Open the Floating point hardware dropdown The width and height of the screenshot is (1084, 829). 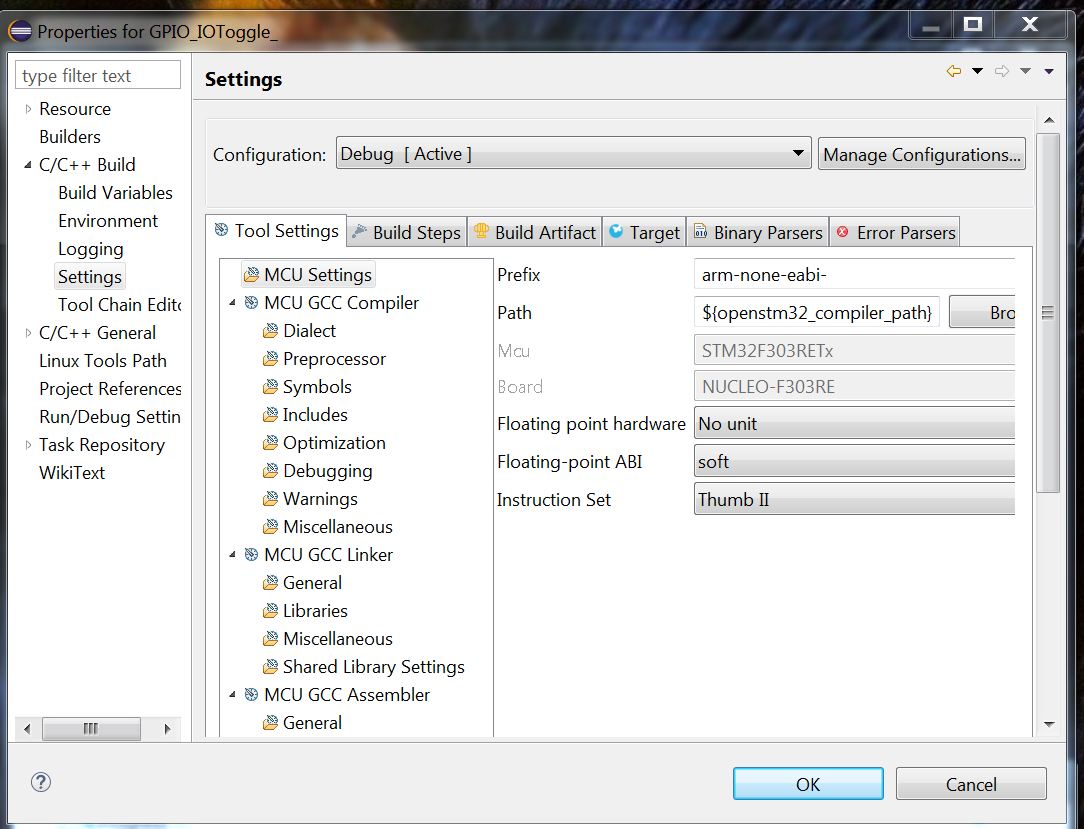(x=854, y=423)
